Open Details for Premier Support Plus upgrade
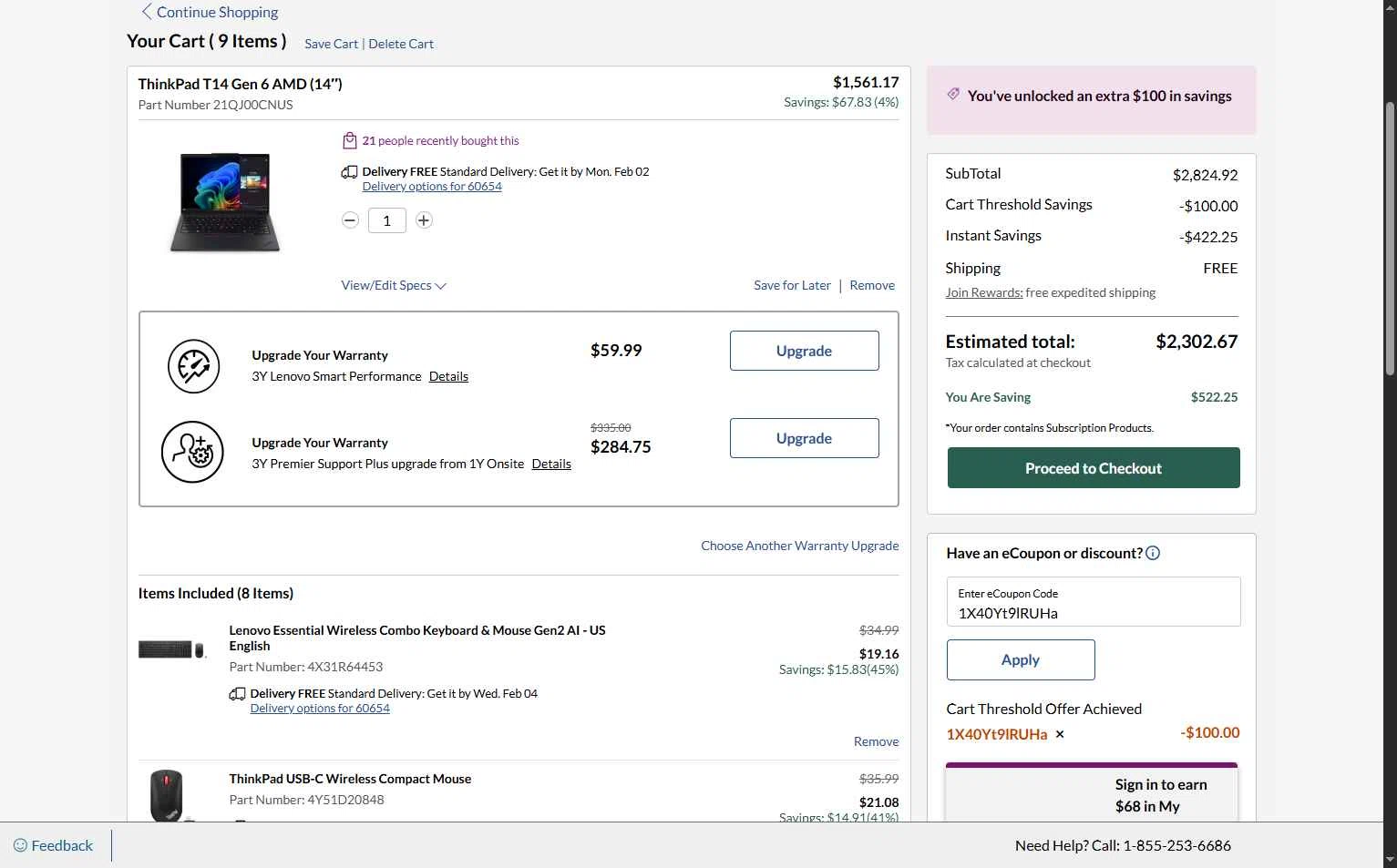 click(x=551, y=464)
